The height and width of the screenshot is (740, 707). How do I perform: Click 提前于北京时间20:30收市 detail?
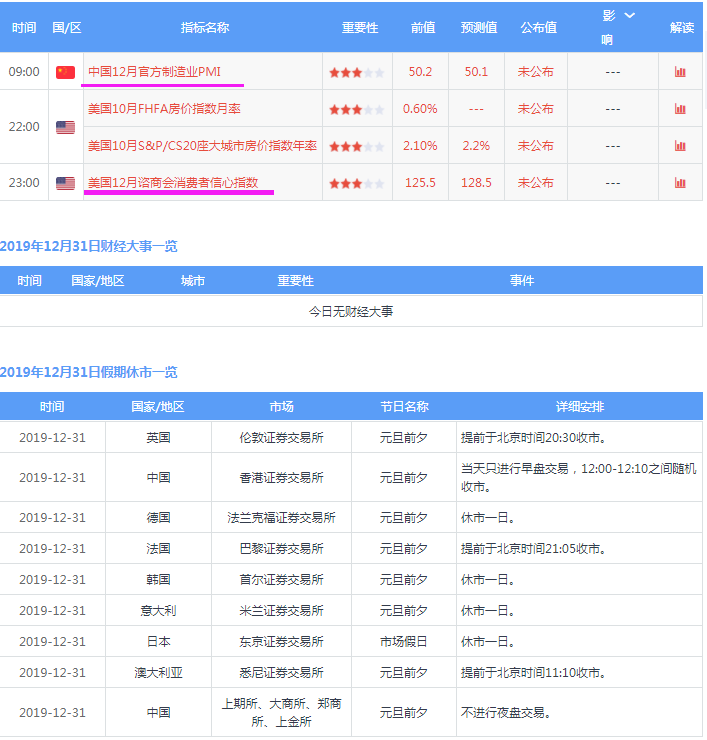(533, 438)
